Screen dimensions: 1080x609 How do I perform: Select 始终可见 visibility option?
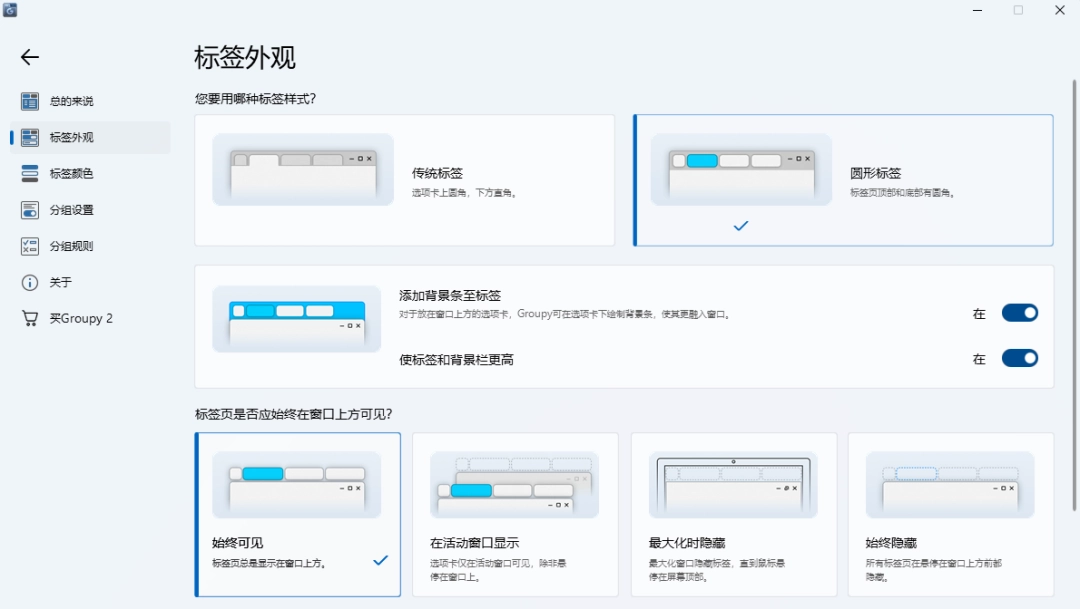[298, 514]
